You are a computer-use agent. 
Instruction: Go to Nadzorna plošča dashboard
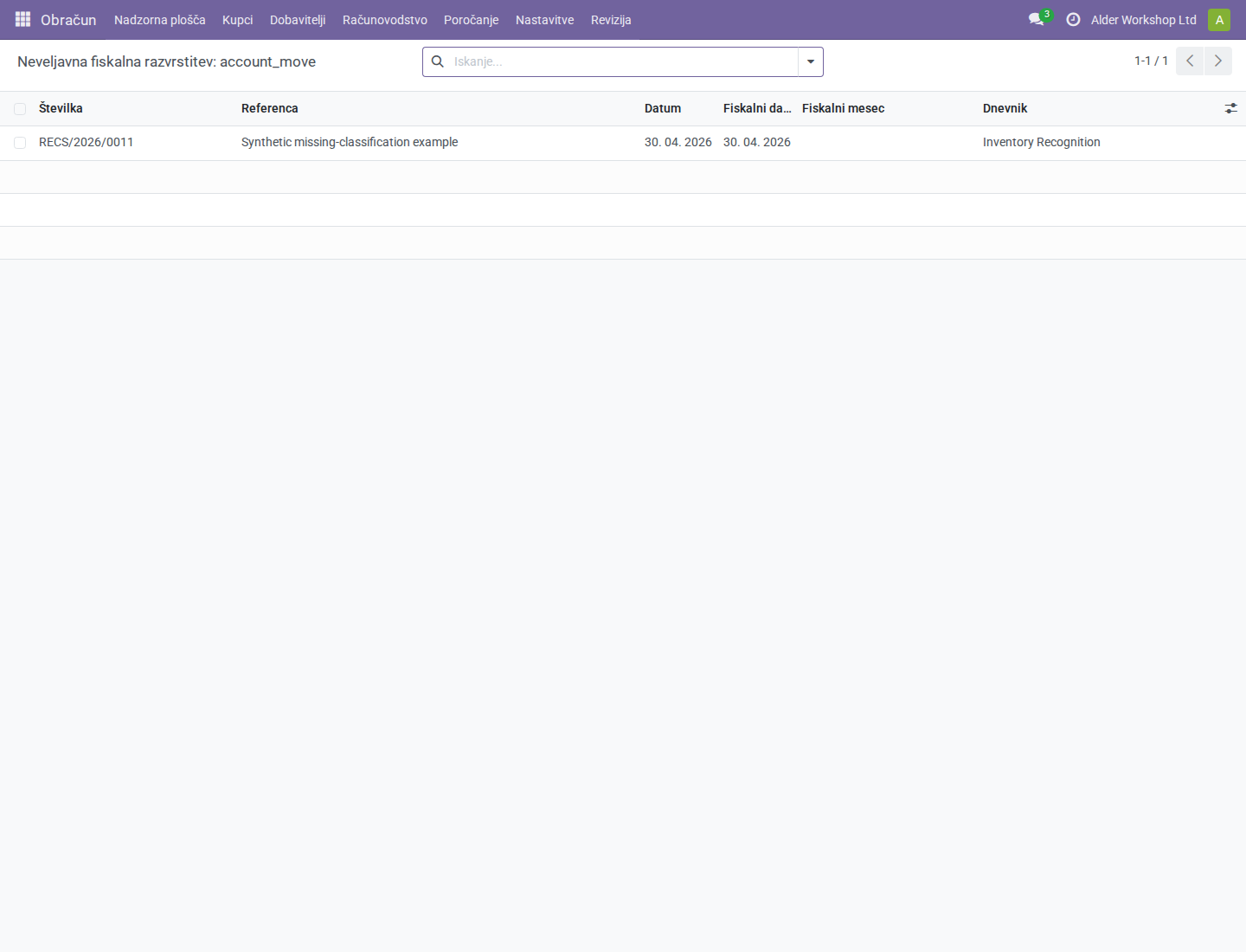click(160, 20)
